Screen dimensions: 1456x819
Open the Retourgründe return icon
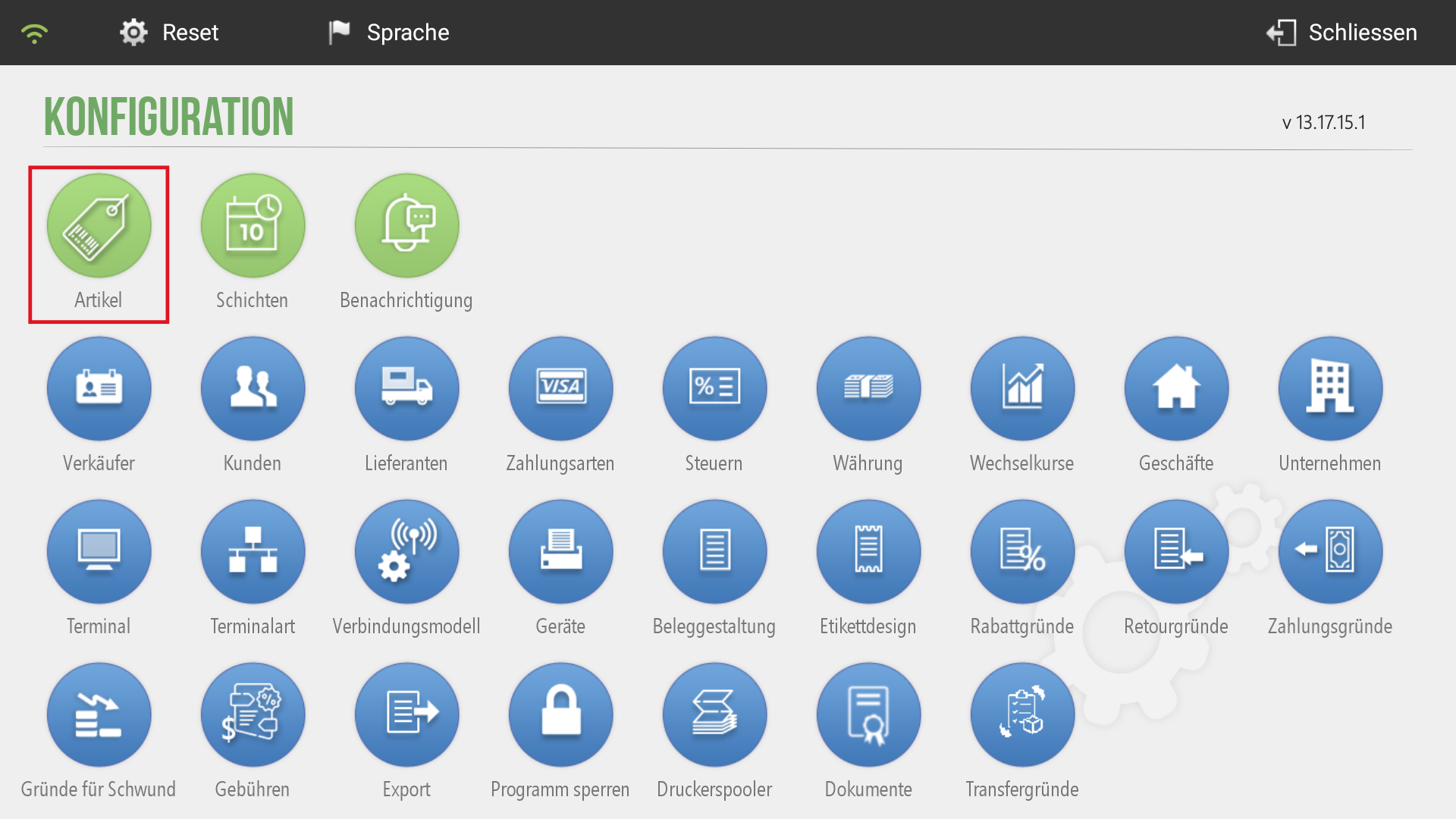(1177, 552)
